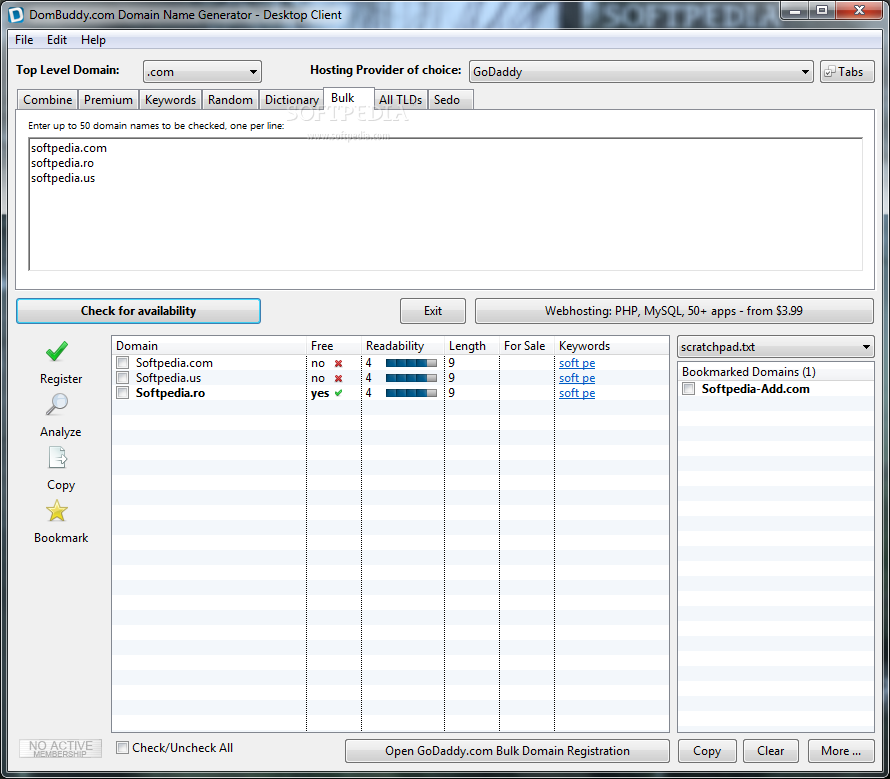The width and height of the screenshot is (890, 779).
Task: Click the Softpedia-Add.com bookmarked entry
Action: pyautogui.click(x=755, y=389)
